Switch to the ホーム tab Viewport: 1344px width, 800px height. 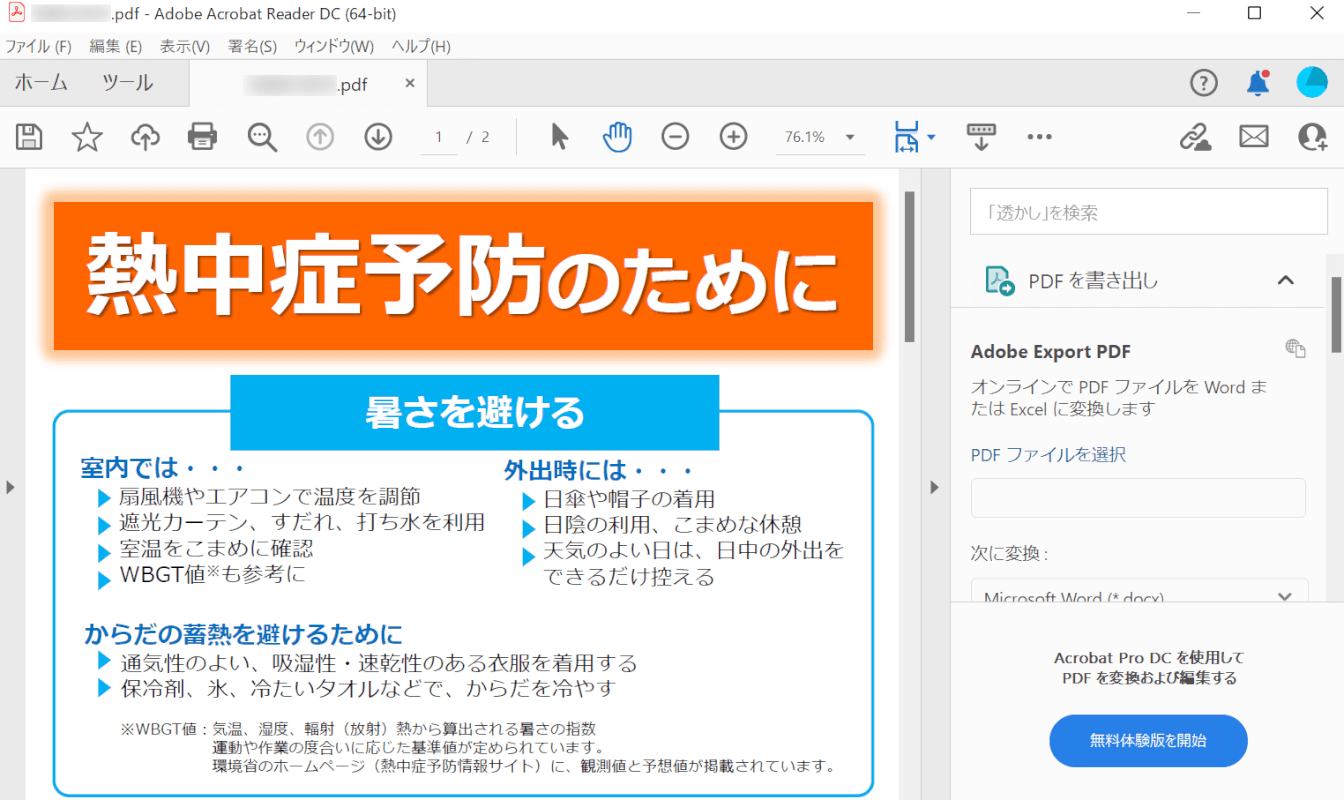click(x=41, y=83)
